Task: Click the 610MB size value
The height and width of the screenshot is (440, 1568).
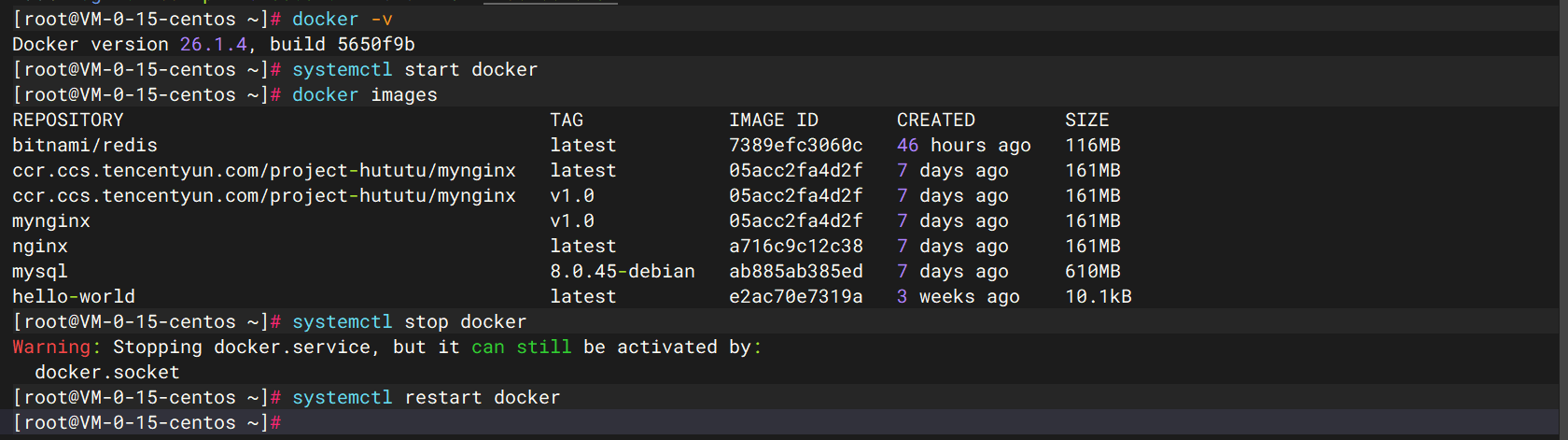Action: point(1093,271)
